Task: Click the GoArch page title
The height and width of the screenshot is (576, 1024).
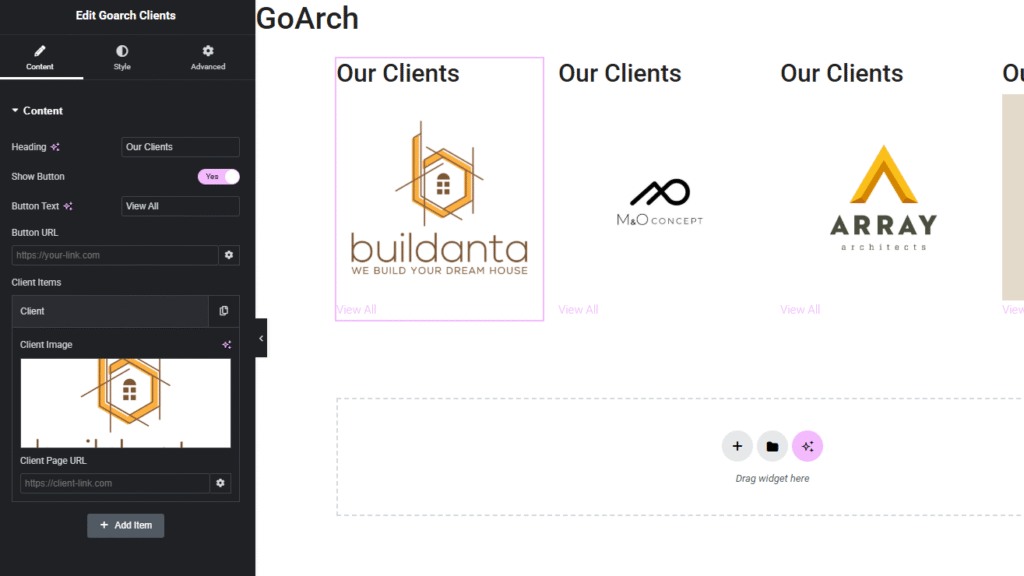Action: pyautogui.click(x=307, y=18)
